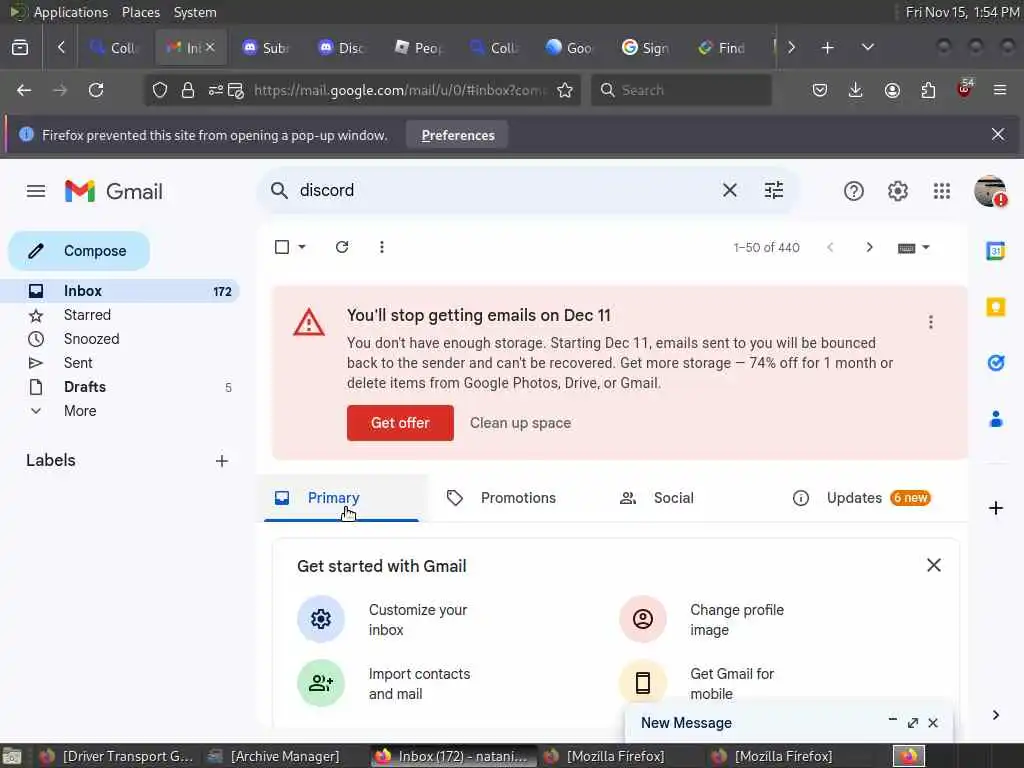Refresh the inbox message list
Viewport: 1024px width, 768px height.
[x=342, y=247]
